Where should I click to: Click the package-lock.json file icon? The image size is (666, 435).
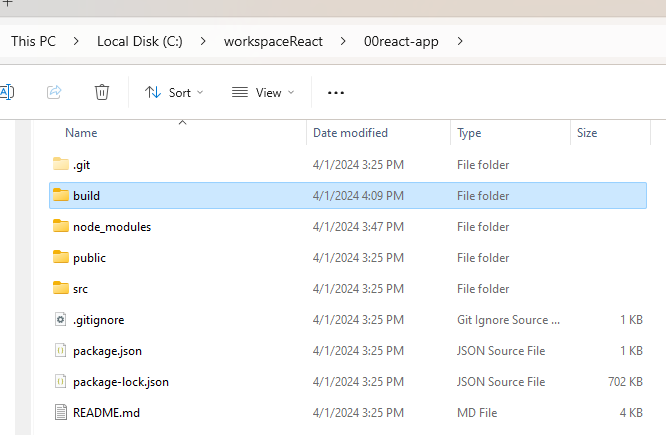pyautogui.click(x=61, y=381)
